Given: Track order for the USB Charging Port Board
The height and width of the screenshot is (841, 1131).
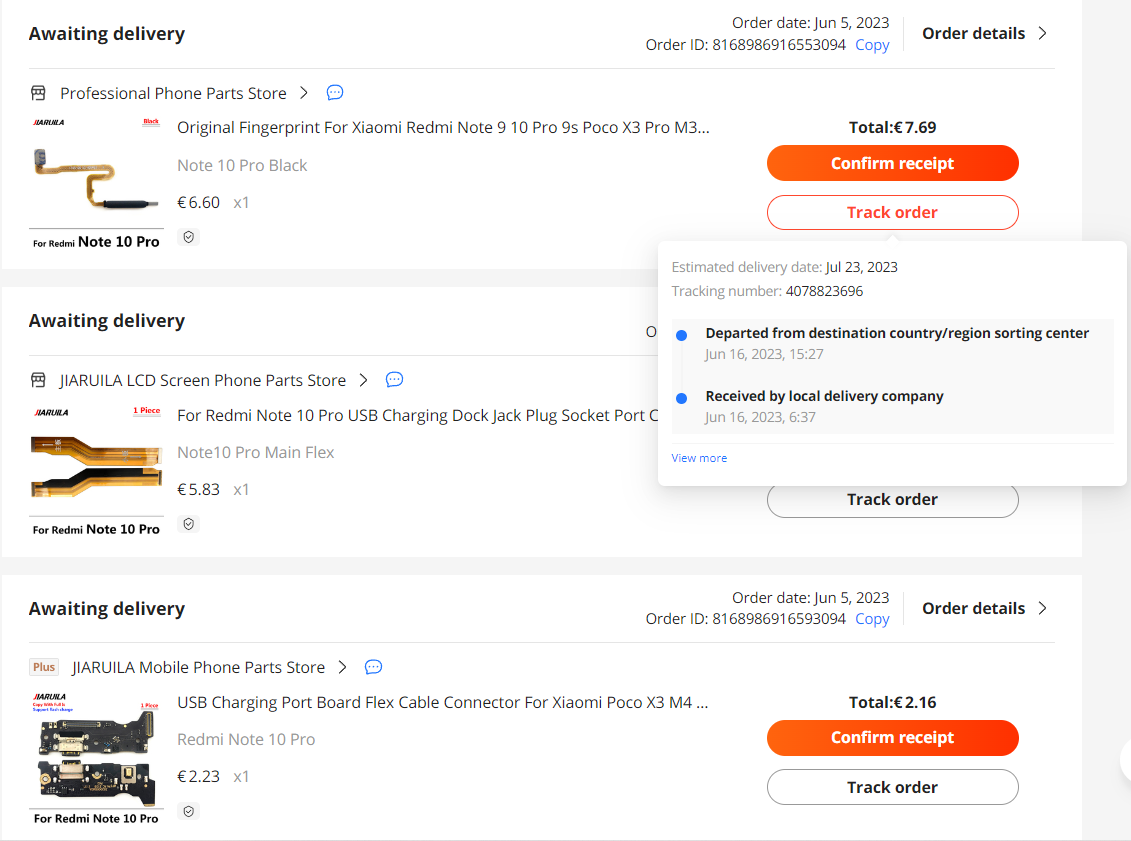Looking at the screenshot, I should pos(892,787).
